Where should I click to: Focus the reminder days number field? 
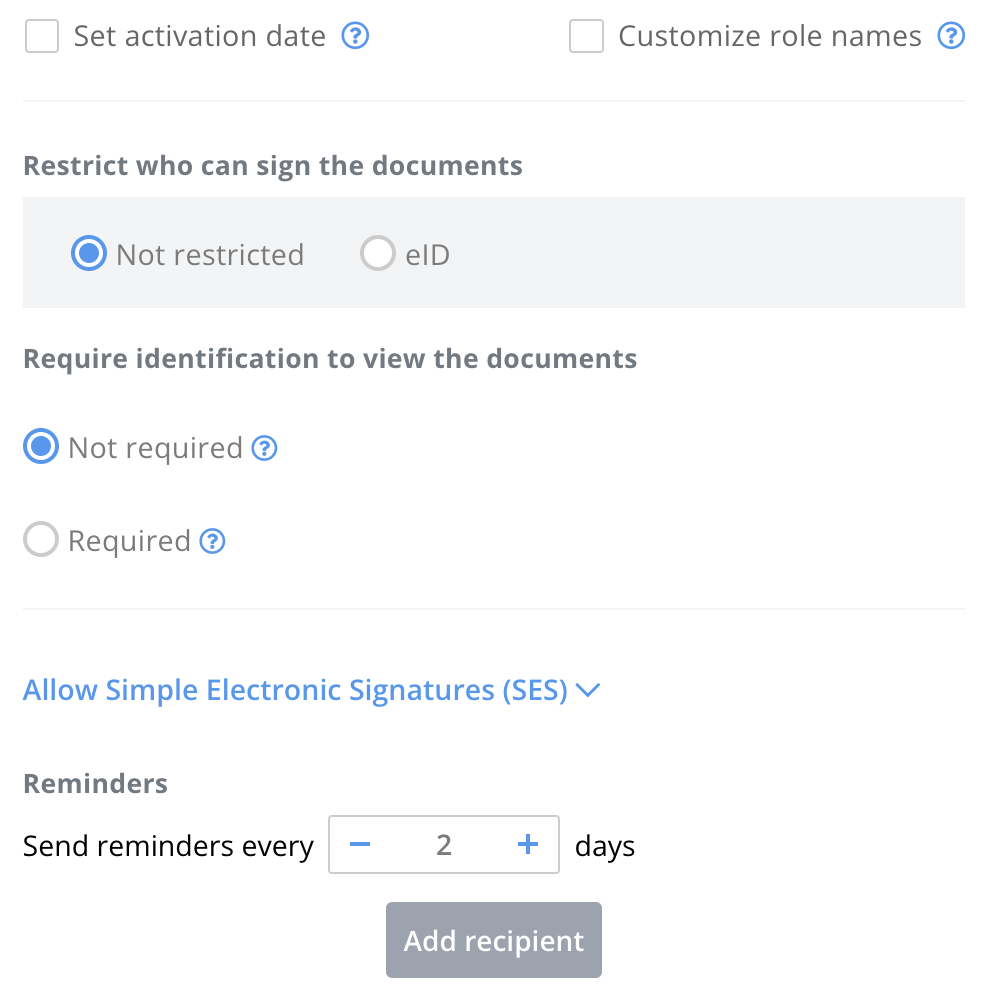point(444,844)
